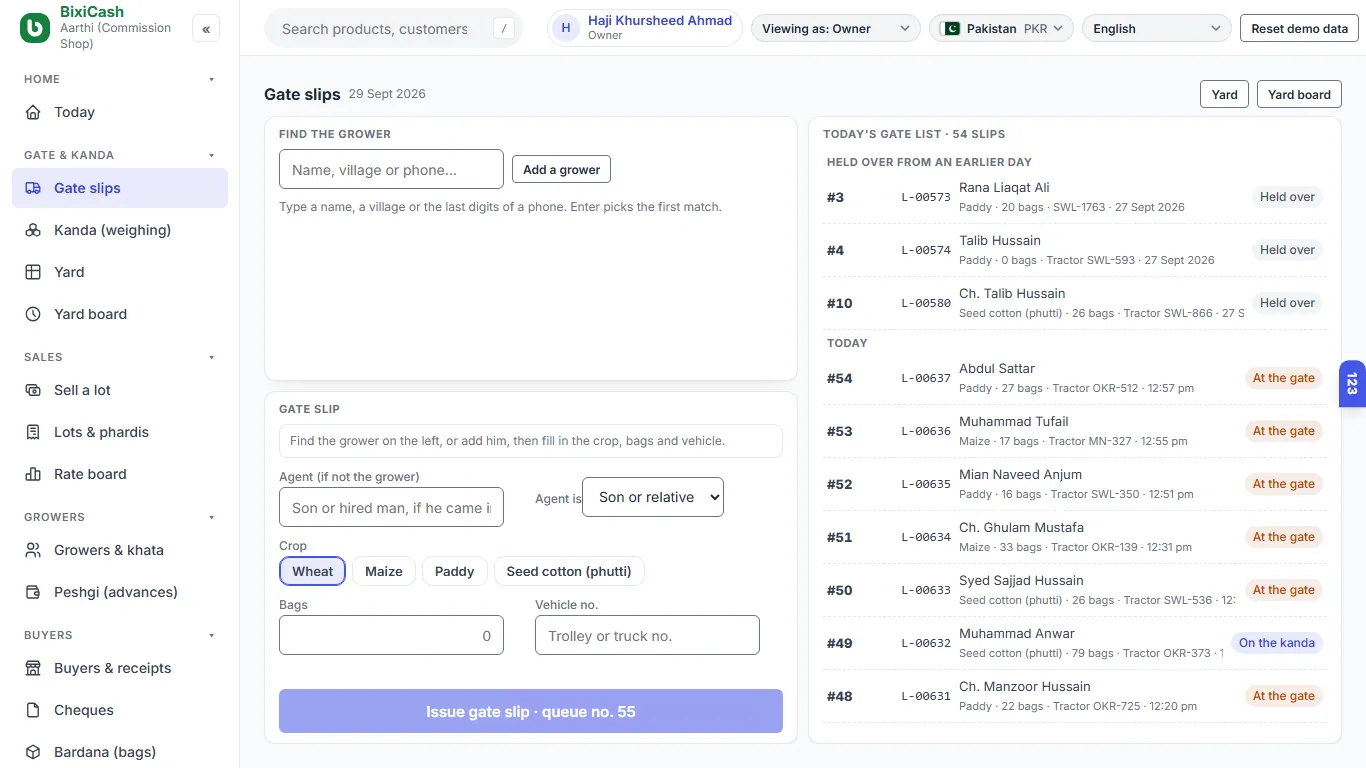This screenshot has width=1366, height=768.
Task: Click the Reset demo data button
Action: click(x=1299, y=28)
